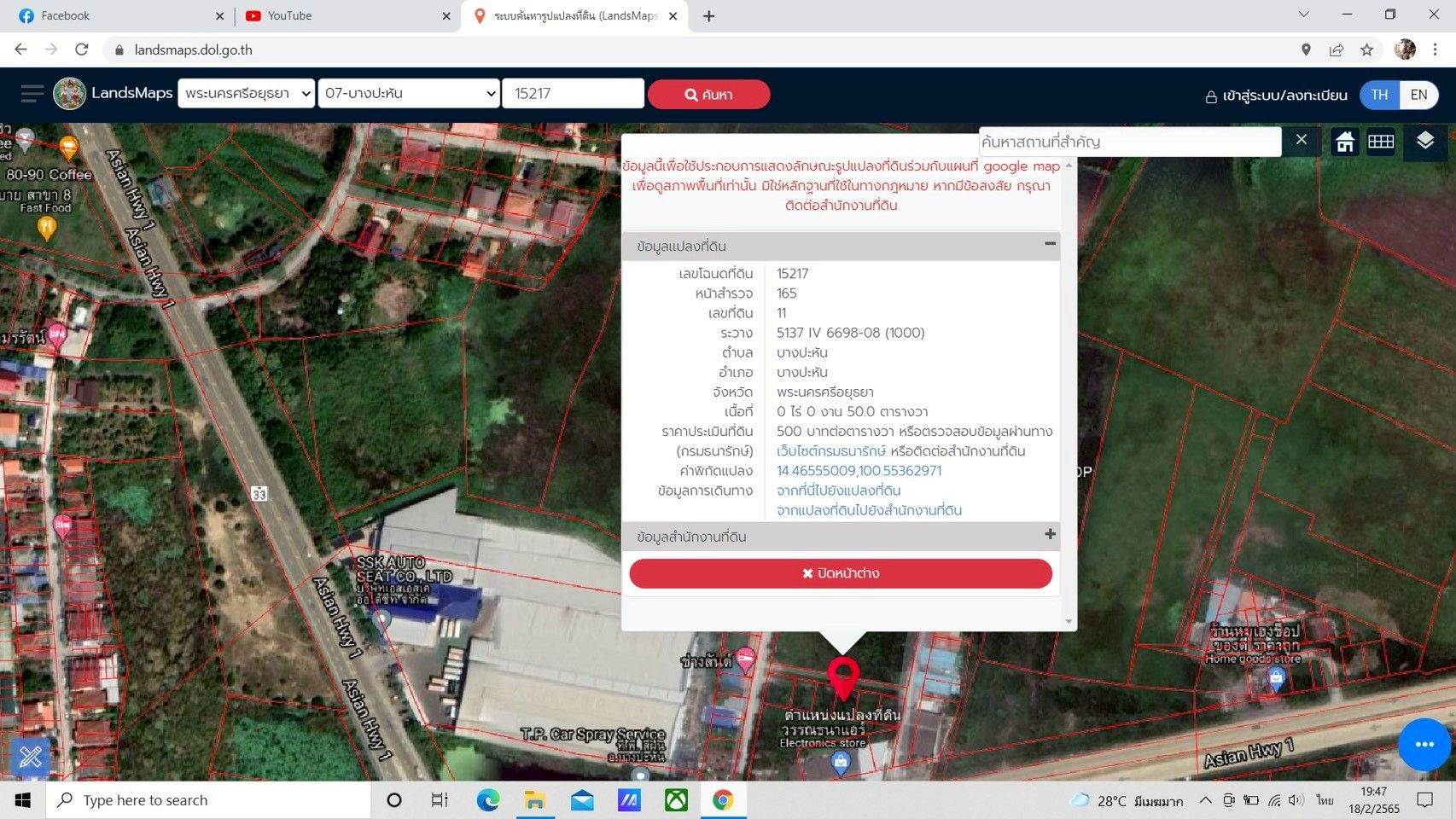Click the address bar landsmaps.dol.go.th

[194, 49]
